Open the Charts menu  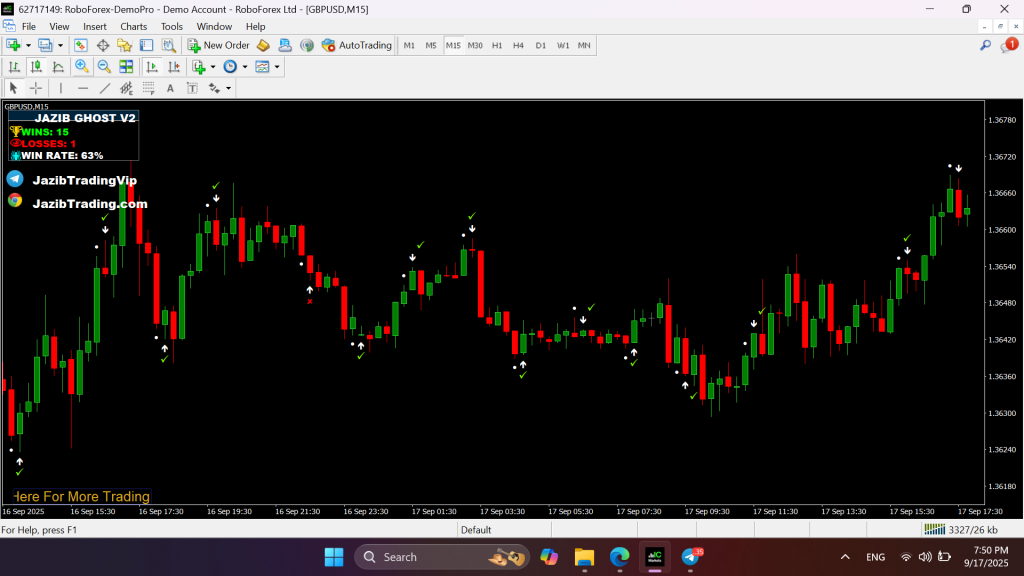pyautogui.click(x=133, y=26)
